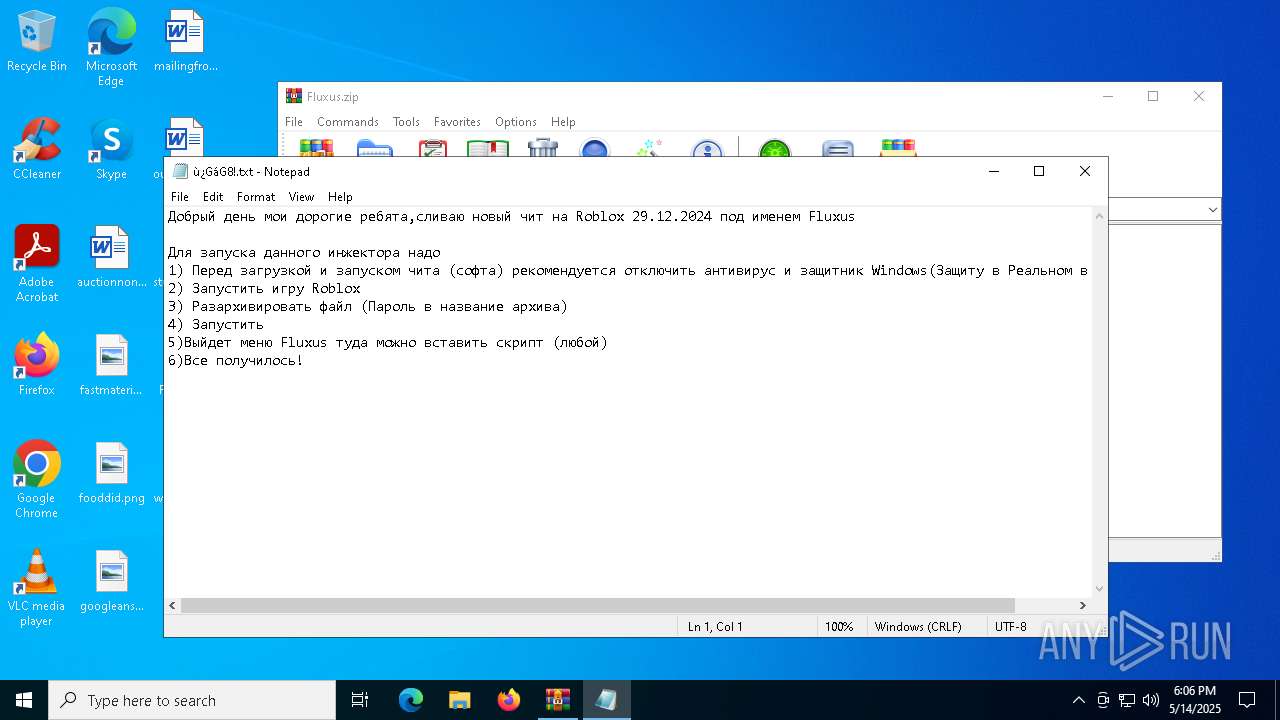Click Notepad horizontal scrollbar left arrow
Viewport: 1280px width, 720px height.
(173, 606)
